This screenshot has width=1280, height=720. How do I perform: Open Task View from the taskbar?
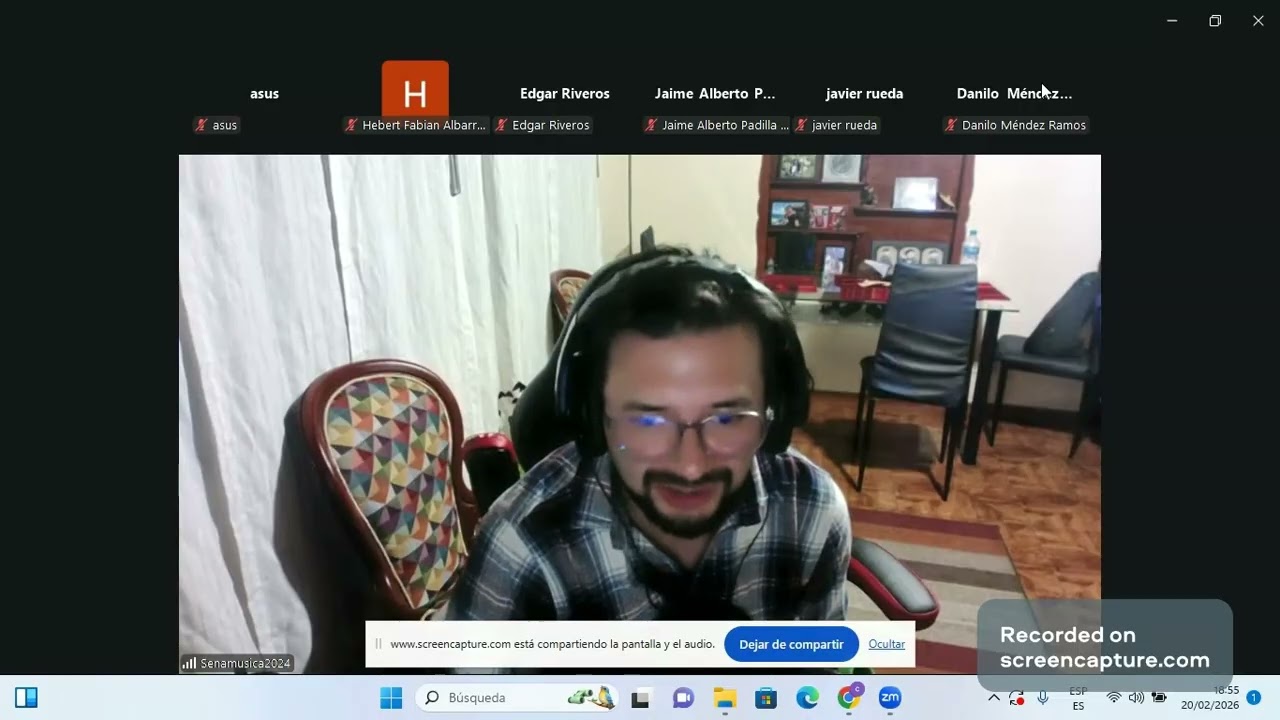[x=641, y=698]
